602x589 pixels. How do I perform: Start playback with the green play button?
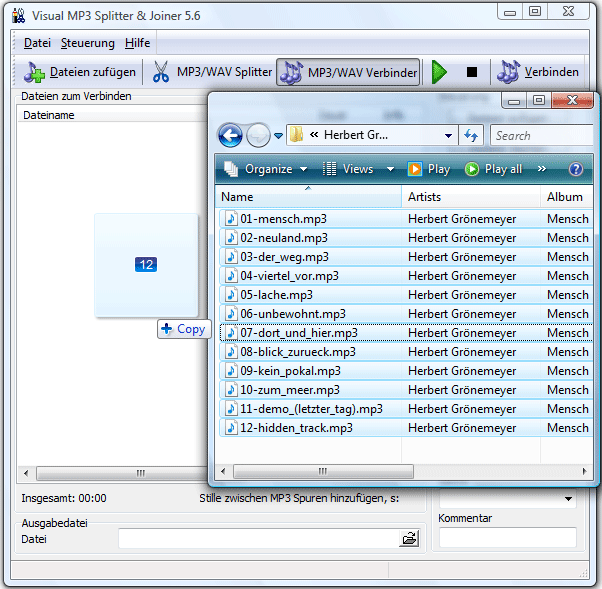coord(439,72)
